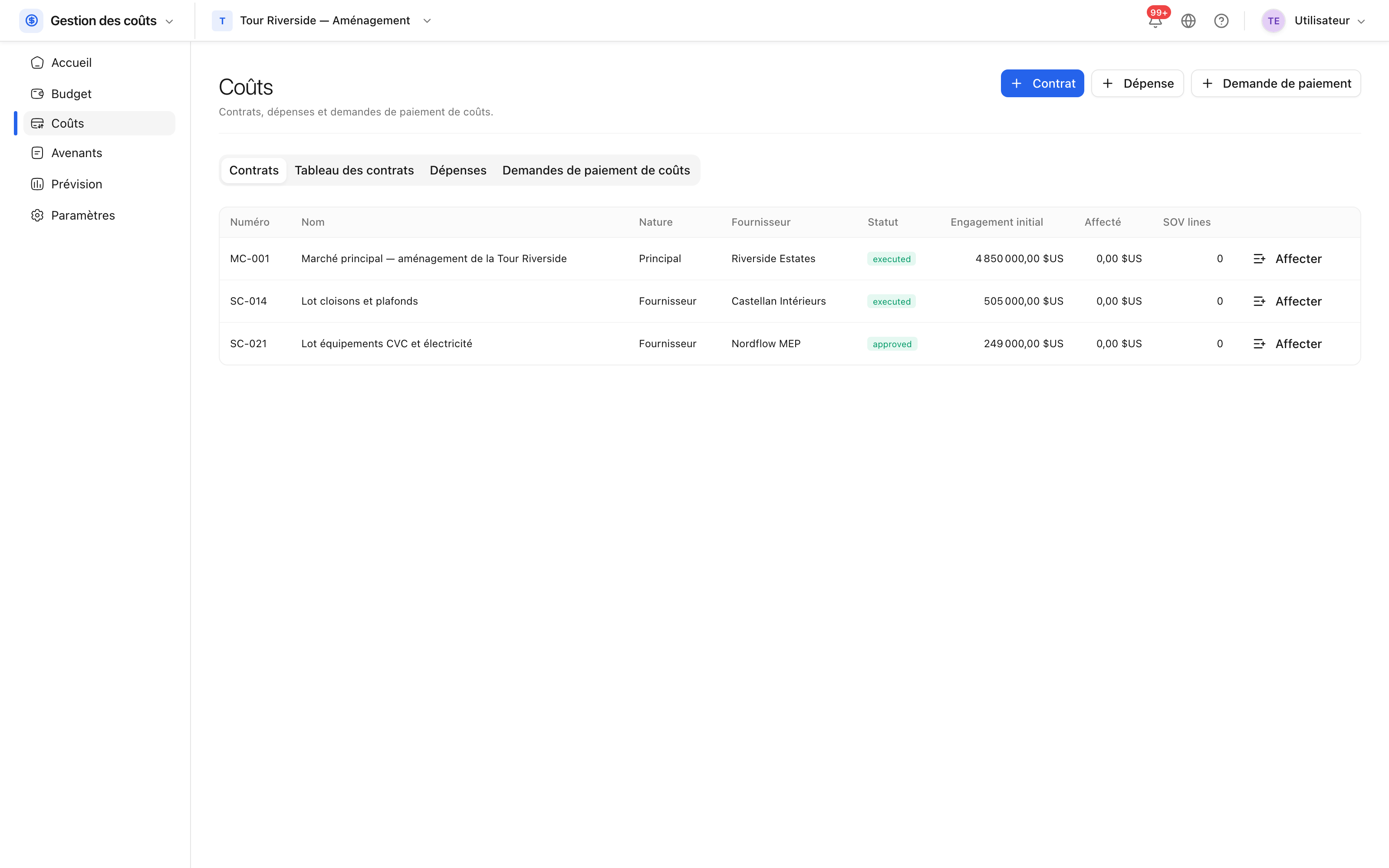Click the T project badge icon
The image size is (1389, 868).
[x=222, y=21]
